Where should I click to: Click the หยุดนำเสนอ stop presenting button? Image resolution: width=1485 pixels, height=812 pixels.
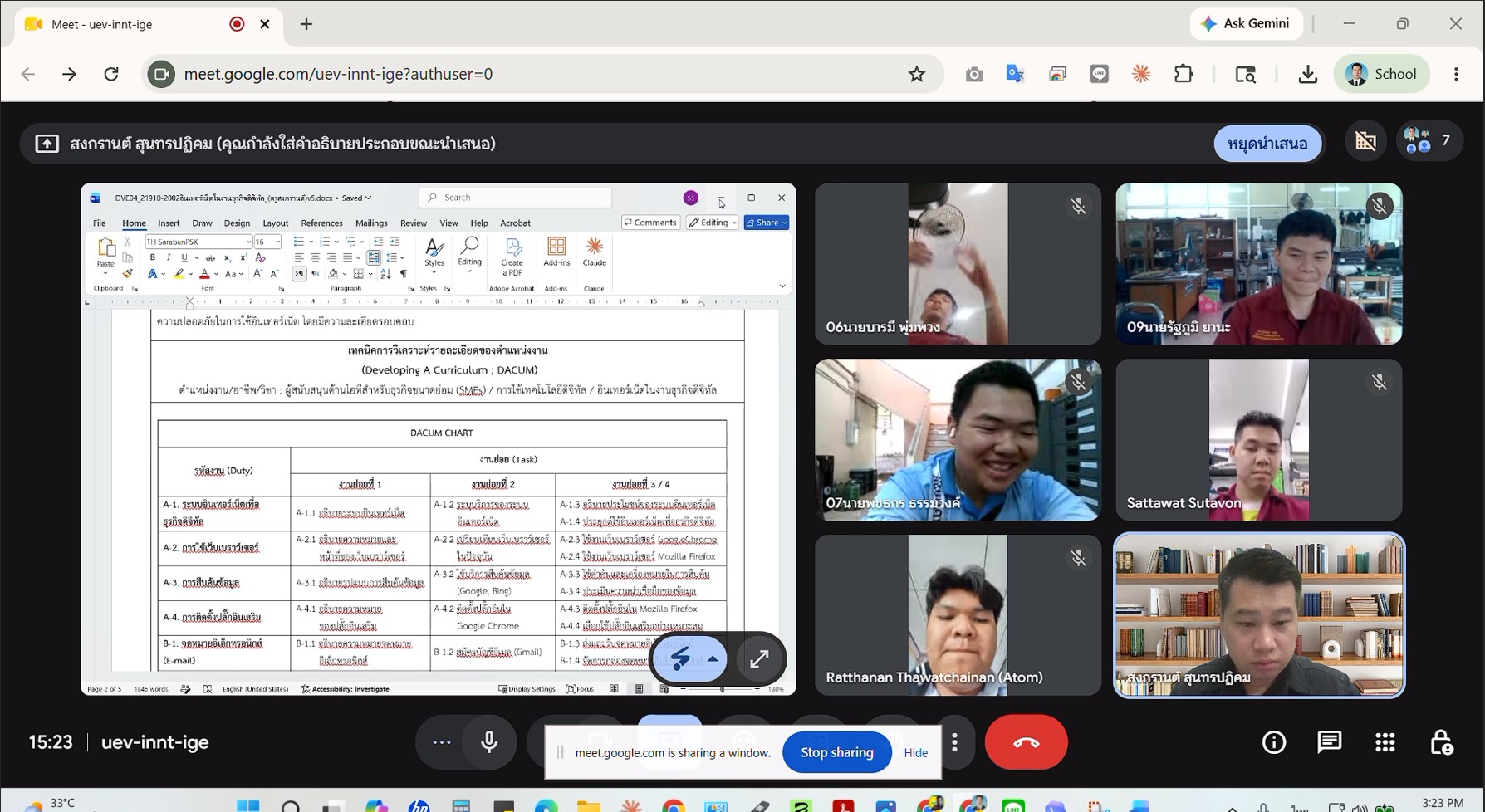coord(1267,144)
